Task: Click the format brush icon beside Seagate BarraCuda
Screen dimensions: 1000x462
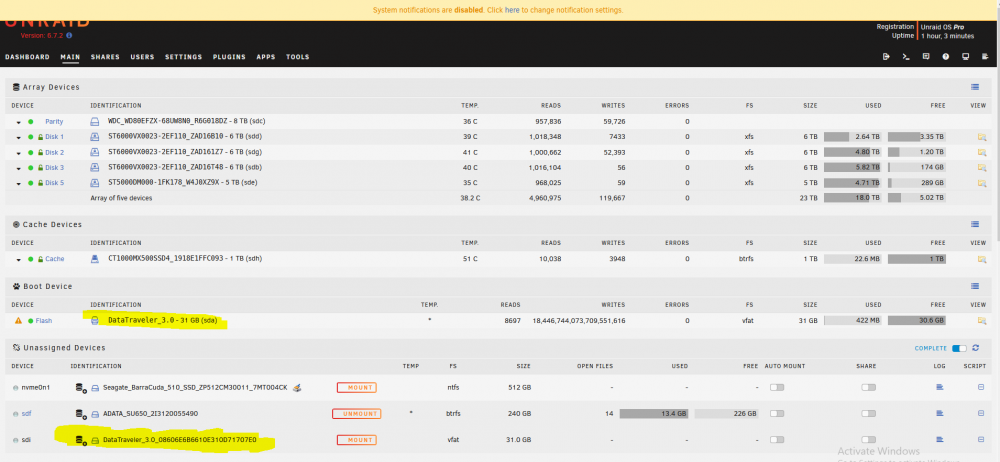Action: pos(297,387)
